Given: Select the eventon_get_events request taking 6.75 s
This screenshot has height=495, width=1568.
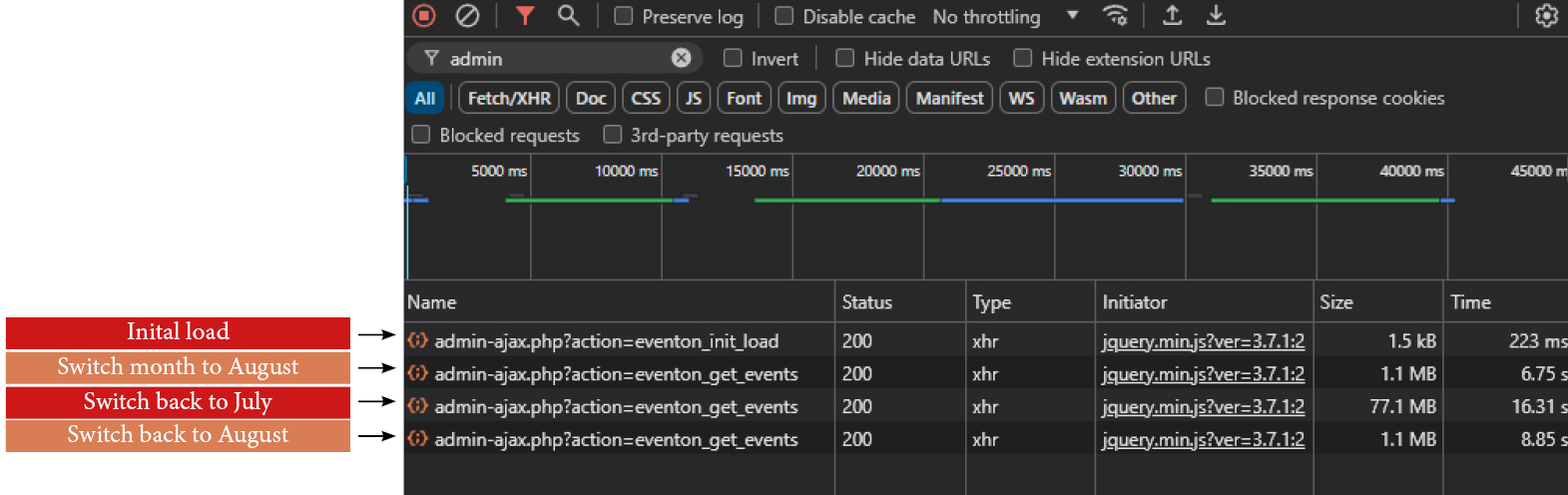Looking at the screenshot, I should pos(986,373).
